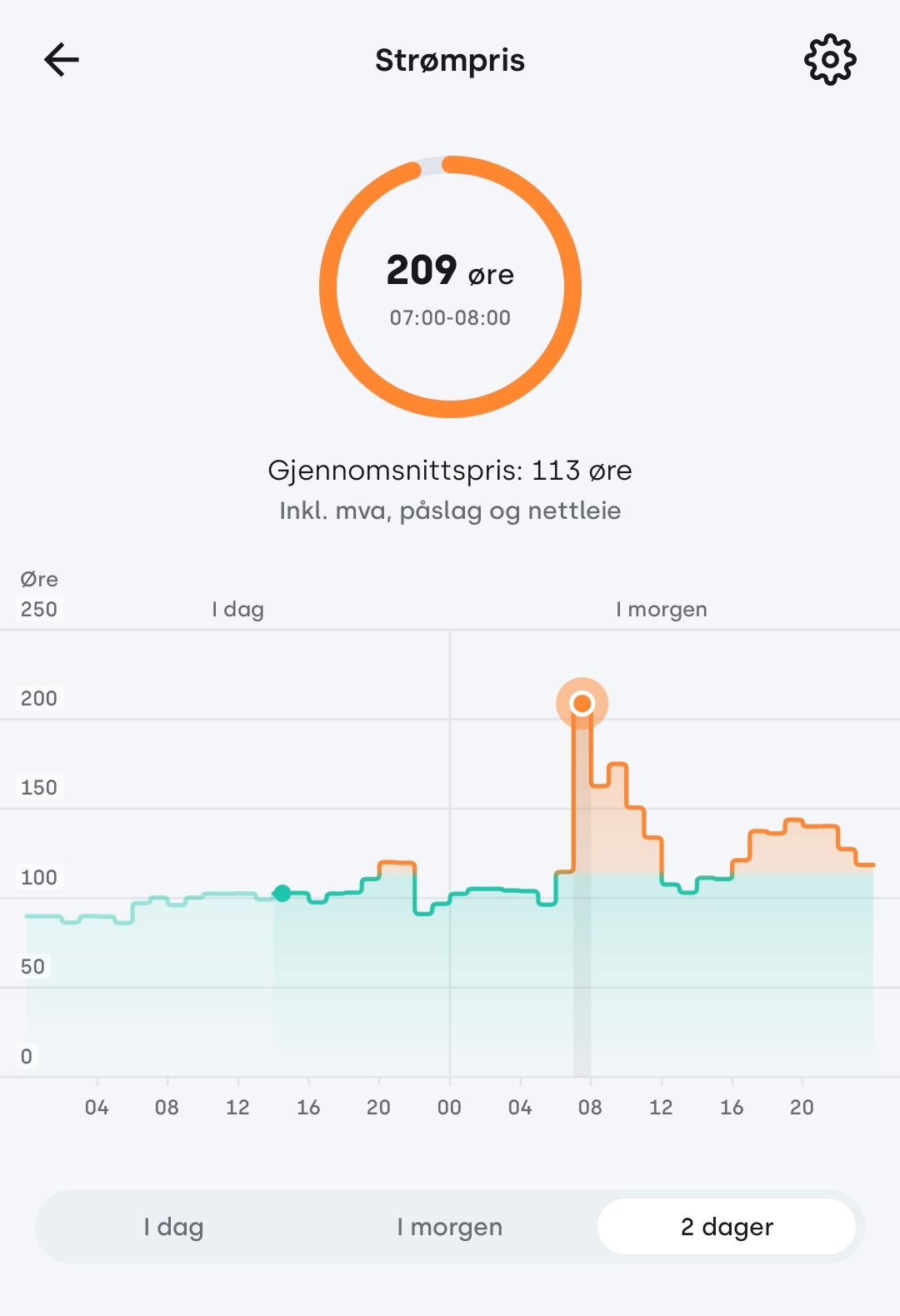Tap the Gjennomsnittspris: 113 øre text
Screen dimensions: 900x1316
450,471
